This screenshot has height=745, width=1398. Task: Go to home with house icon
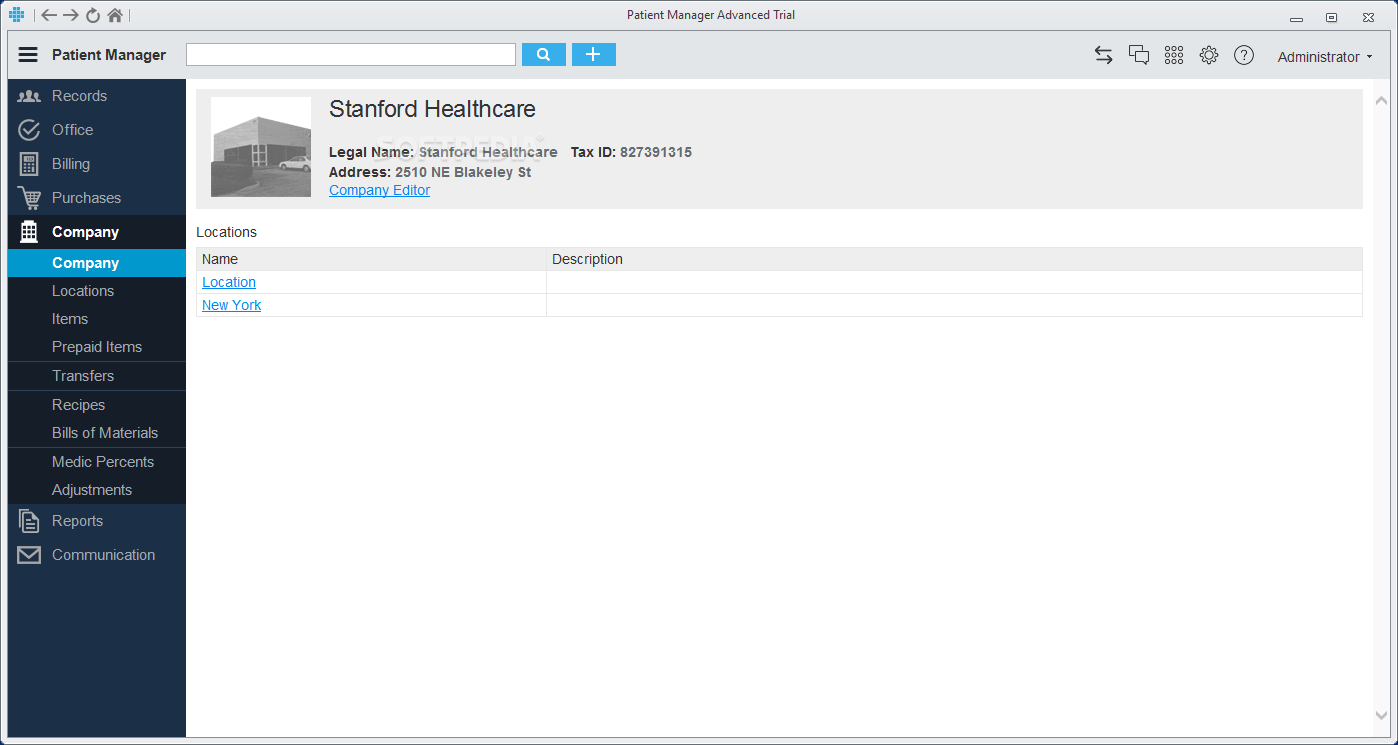click(115, 15)
